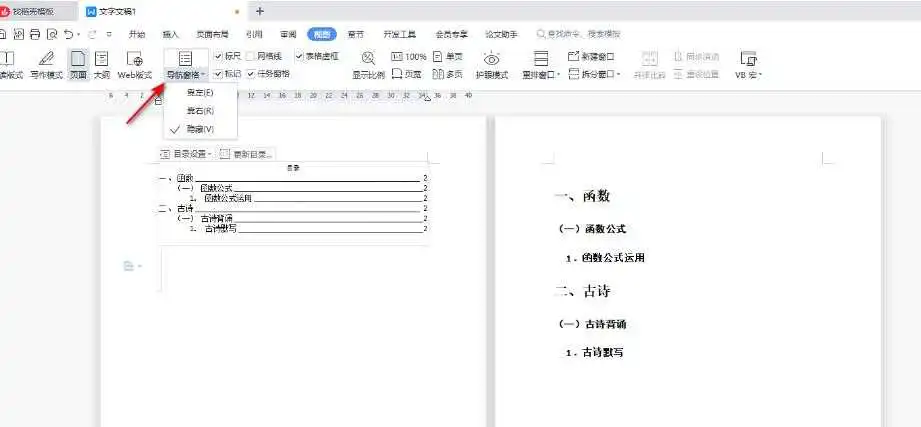Open the Insert (插入) ribbon tab
921x427 pixels.
(x=170, y=35)
